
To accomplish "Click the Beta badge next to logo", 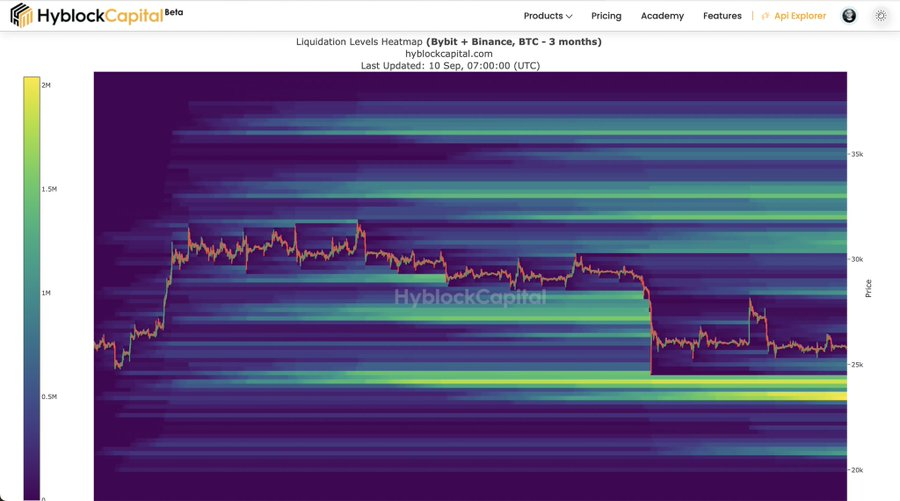I will (174, 11).
